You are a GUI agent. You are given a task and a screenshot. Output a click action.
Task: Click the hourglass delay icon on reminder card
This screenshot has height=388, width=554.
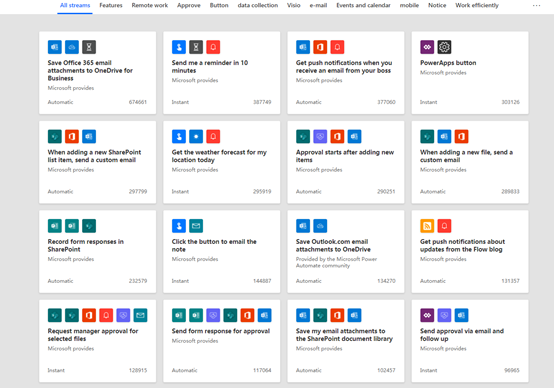tap(196, 47)
